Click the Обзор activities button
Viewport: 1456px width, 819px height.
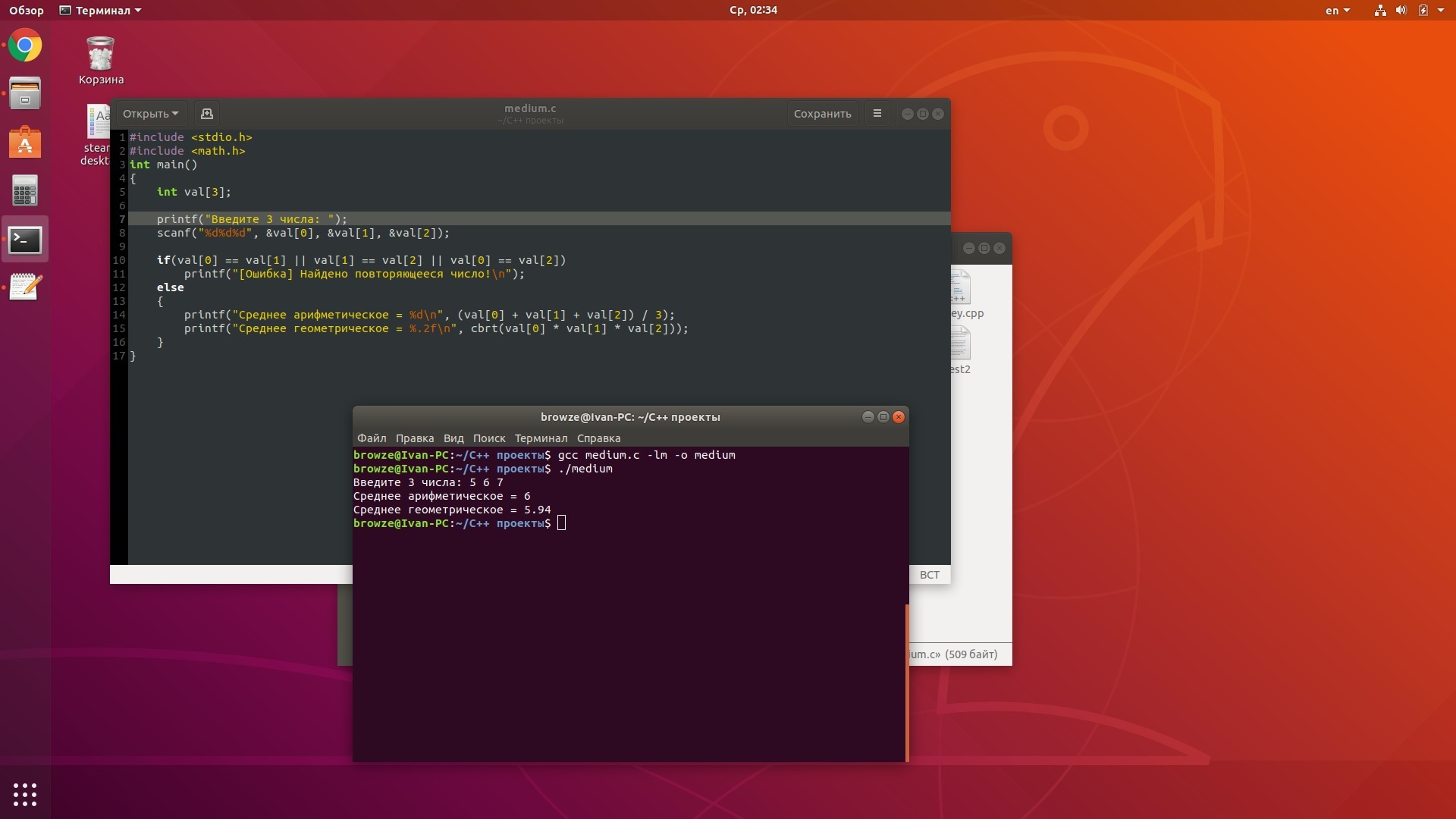(27, 11)
